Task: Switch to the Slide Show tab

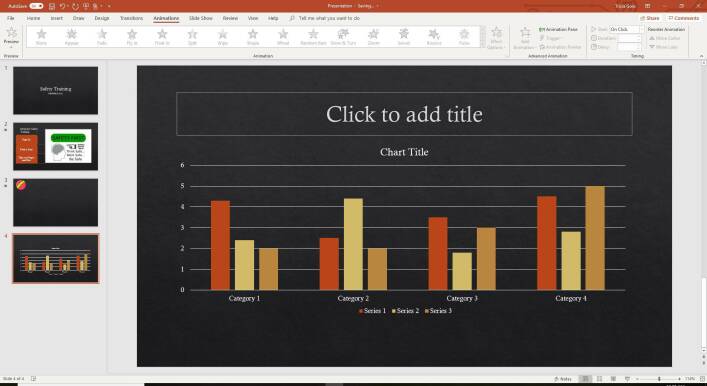Action: pyautogui.click(x=201, y=18)
